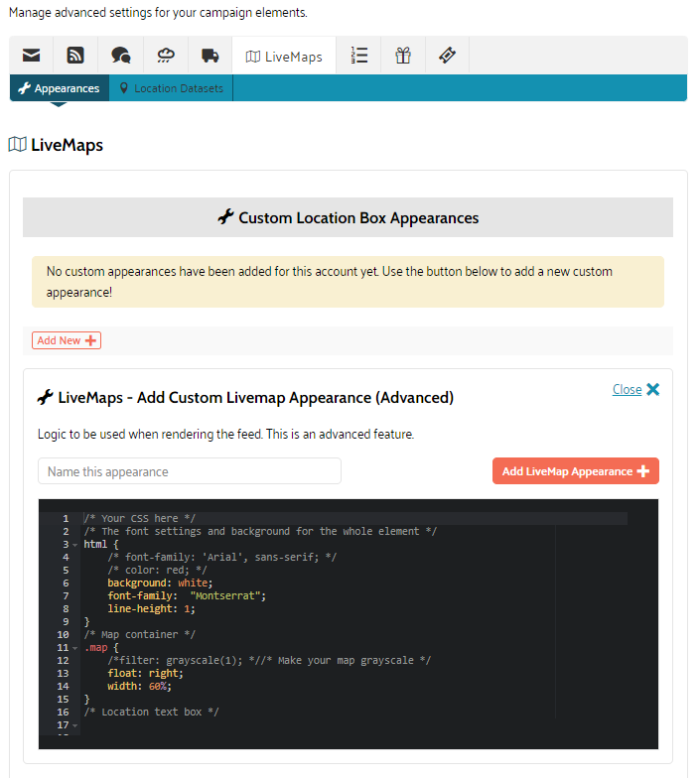The width and height of the screenshot is (700, 778).
Task: Click the Add LiveMap Appearance button
Action: coord(575,471)
